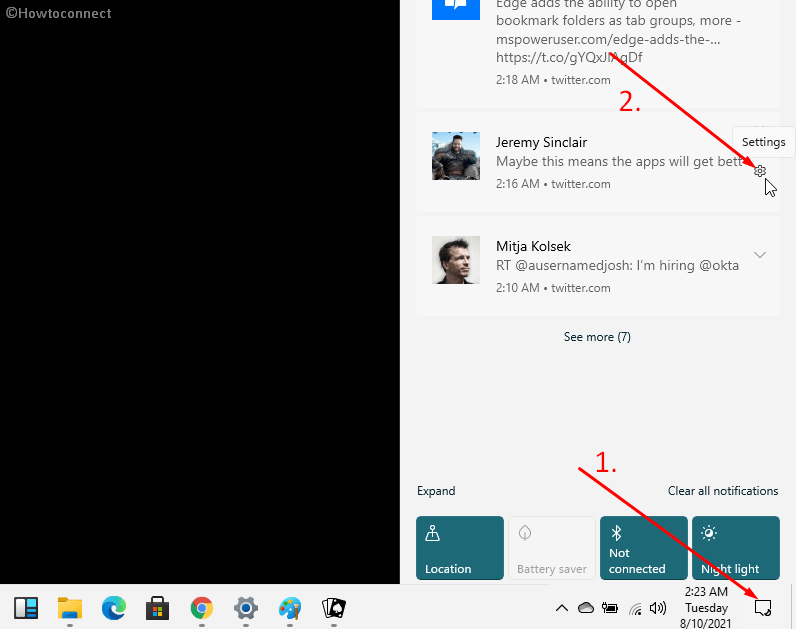
Task: Launch Google Chrome from taskbar
Action: pos(202,608)
